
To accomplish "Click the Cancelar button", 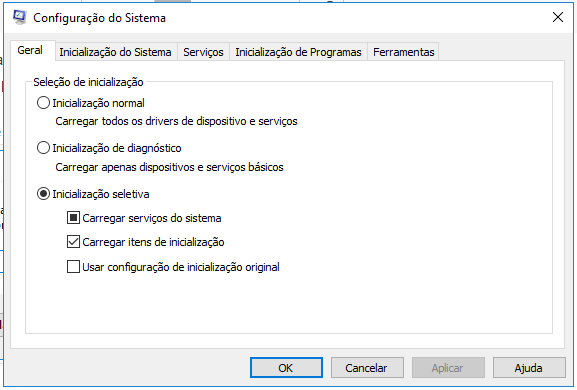I will pyautogui.click(x=367, y=368).
